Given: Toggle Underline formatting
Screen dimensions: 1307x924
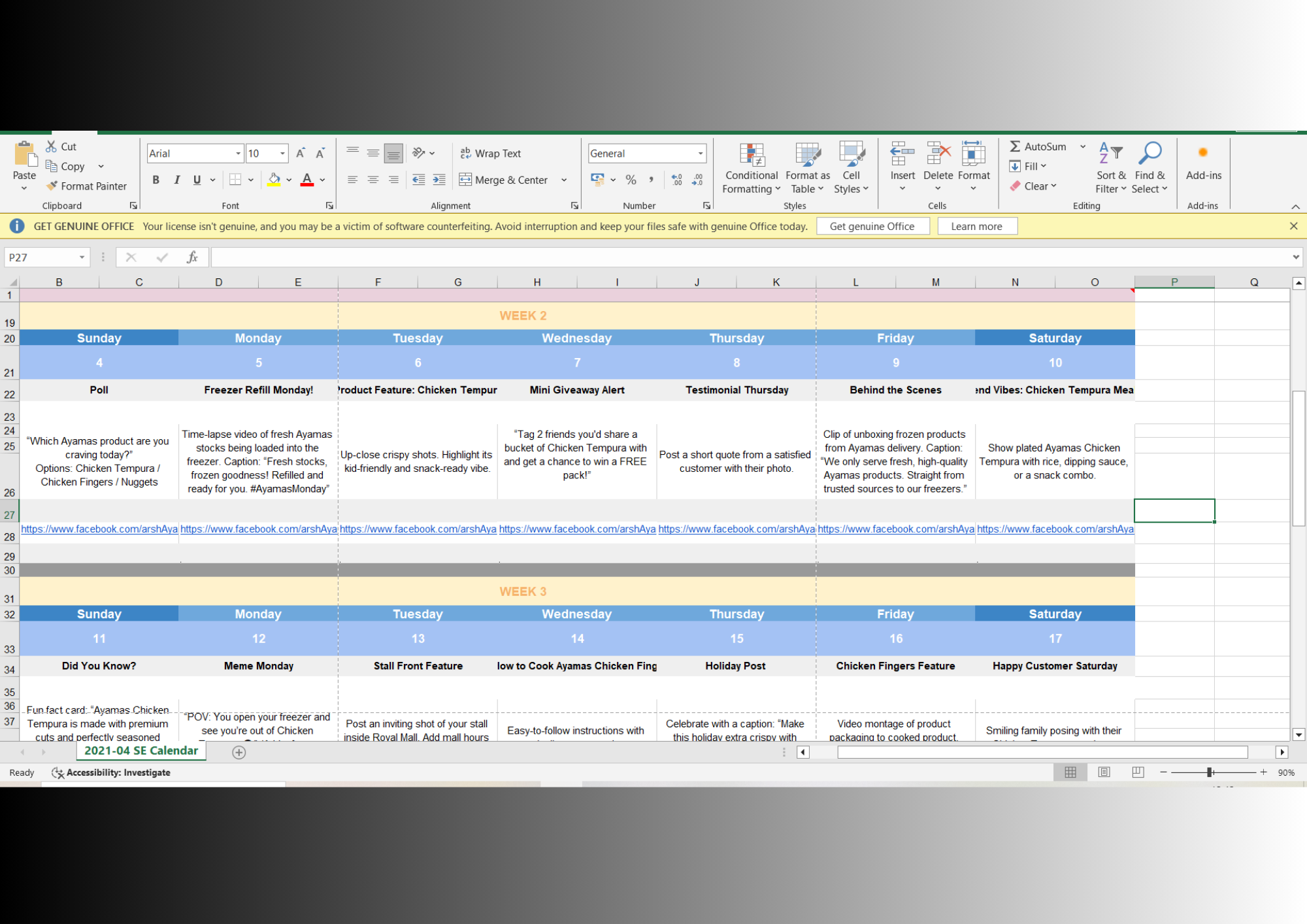Looking at the screenshot, I should [x=197, y=180].
